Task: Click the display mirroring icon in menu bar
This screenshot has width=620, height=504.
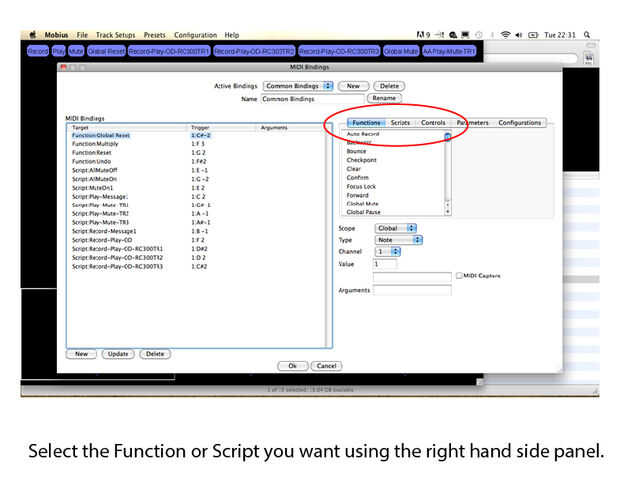Action: click(465, 35)
